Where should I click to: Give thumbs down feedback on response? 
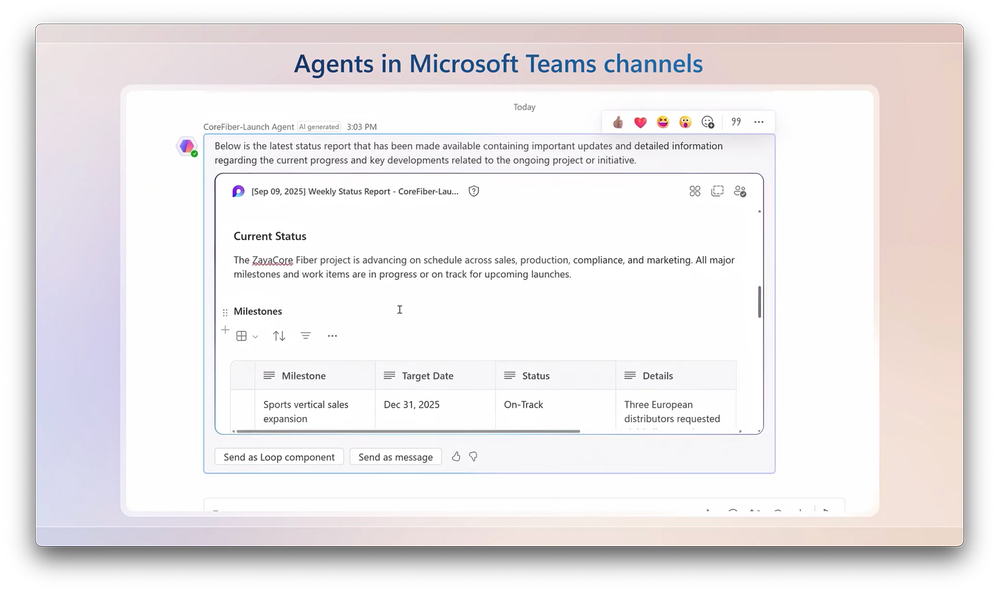pyautogui.click(x=473, y=457)
